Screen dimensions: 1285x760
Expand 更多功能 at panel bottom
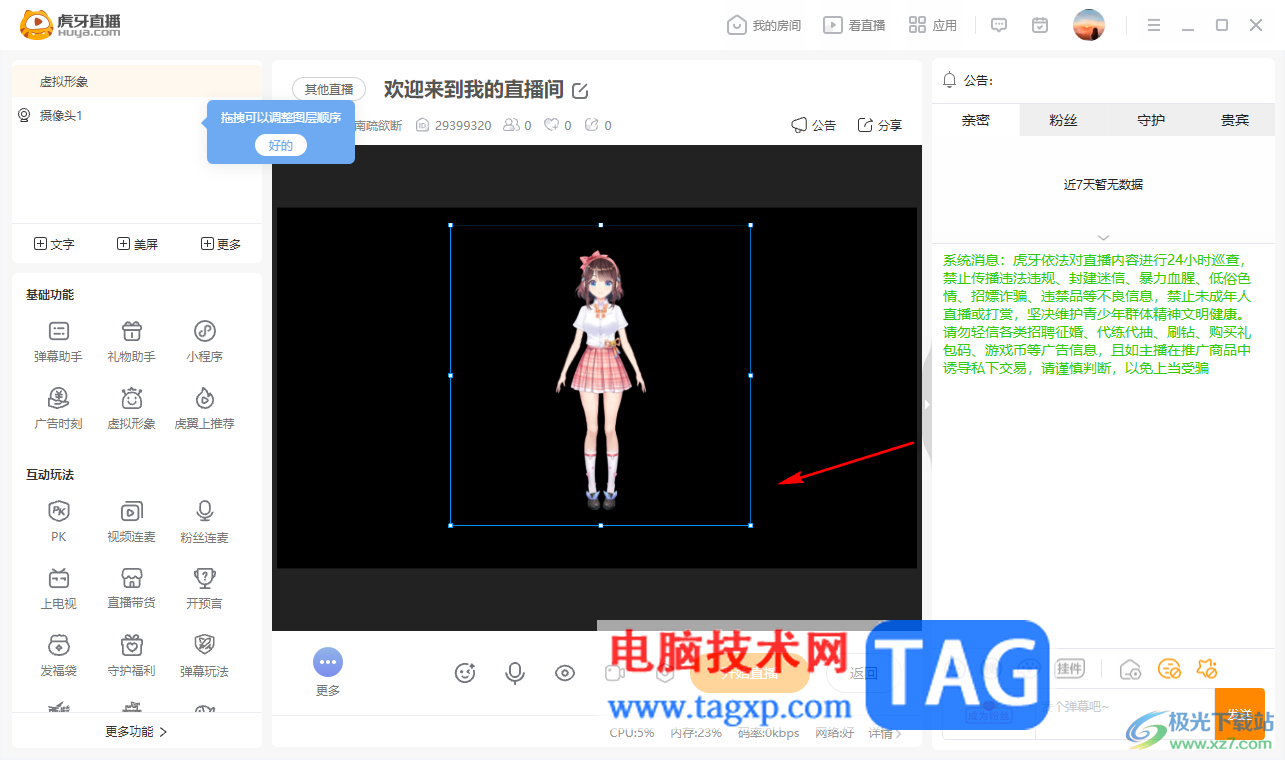[x=137, y=731]
